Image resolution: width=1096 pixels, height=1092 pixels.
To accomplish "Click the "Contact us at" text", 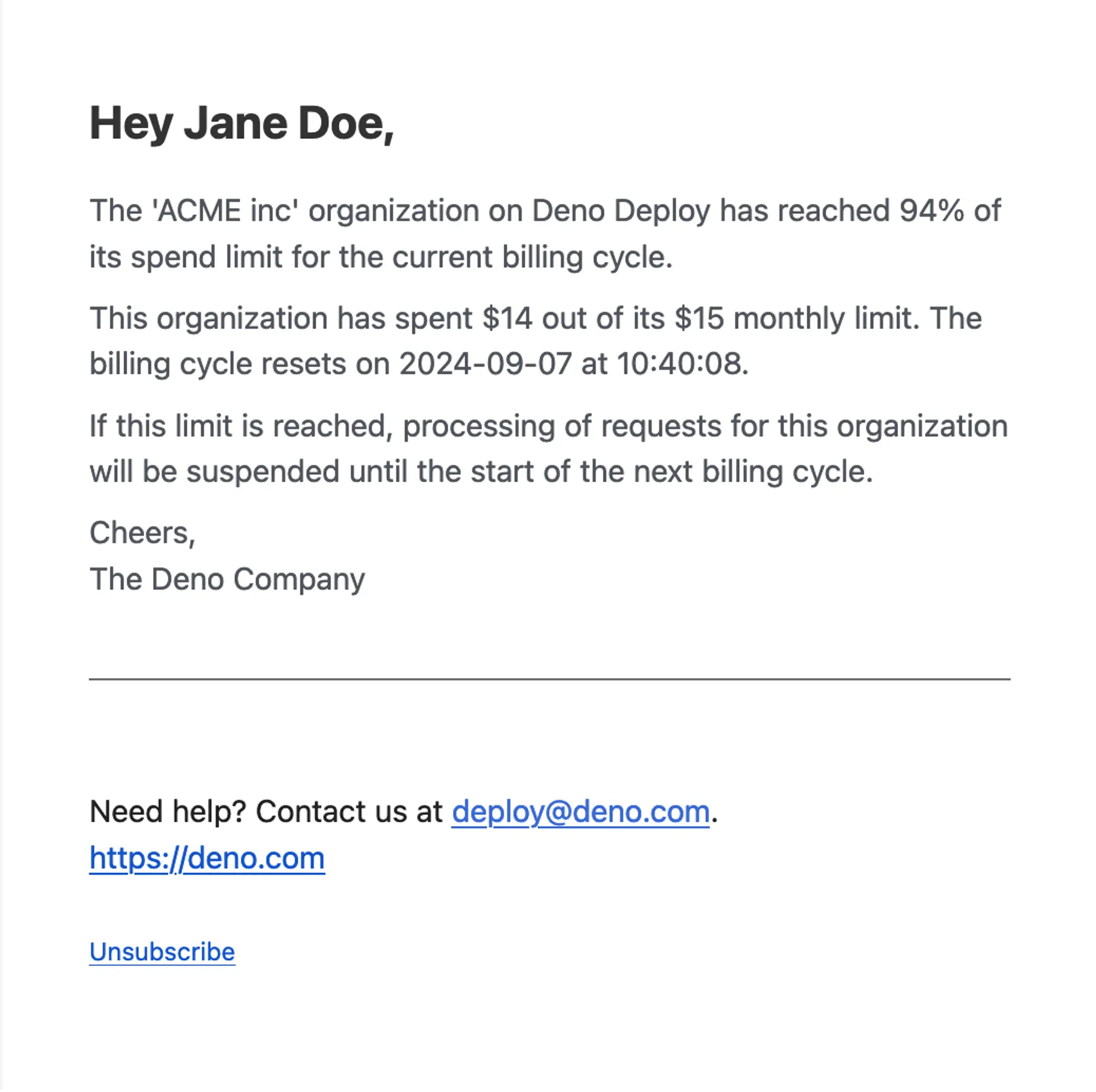I will coord(349,811).
